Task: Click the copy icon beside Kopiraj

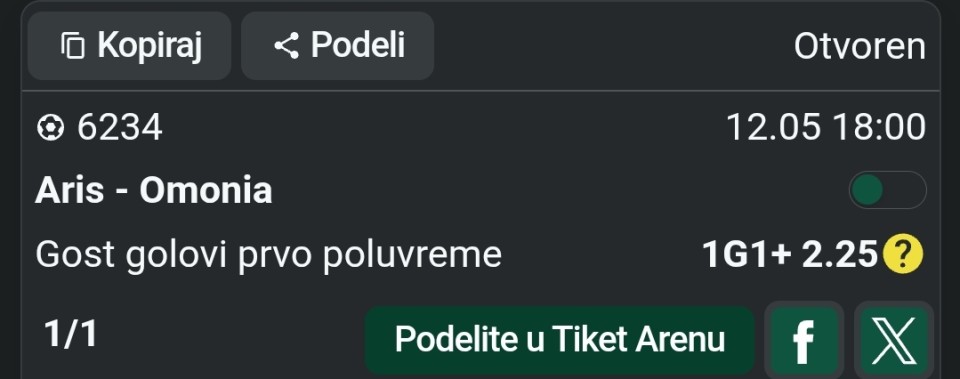Action: [73, 46]
